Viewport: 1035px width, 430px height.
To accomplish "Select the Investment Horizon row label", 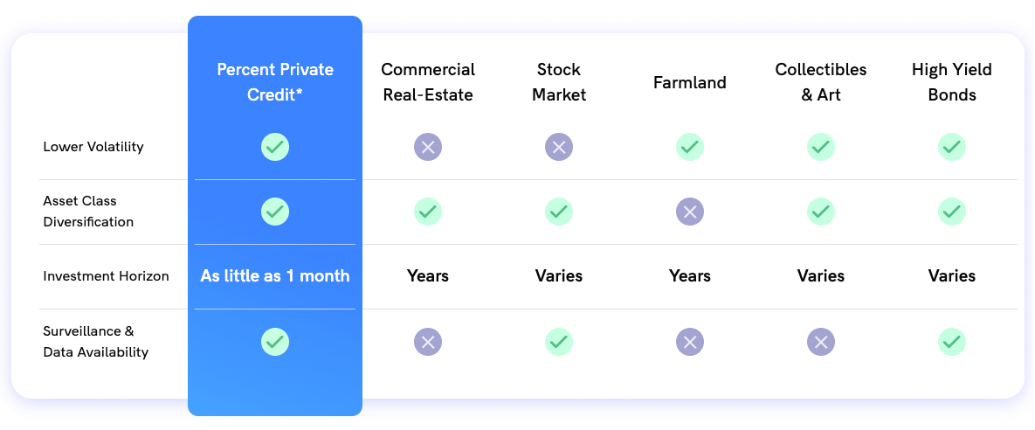I will click(106, 276).
